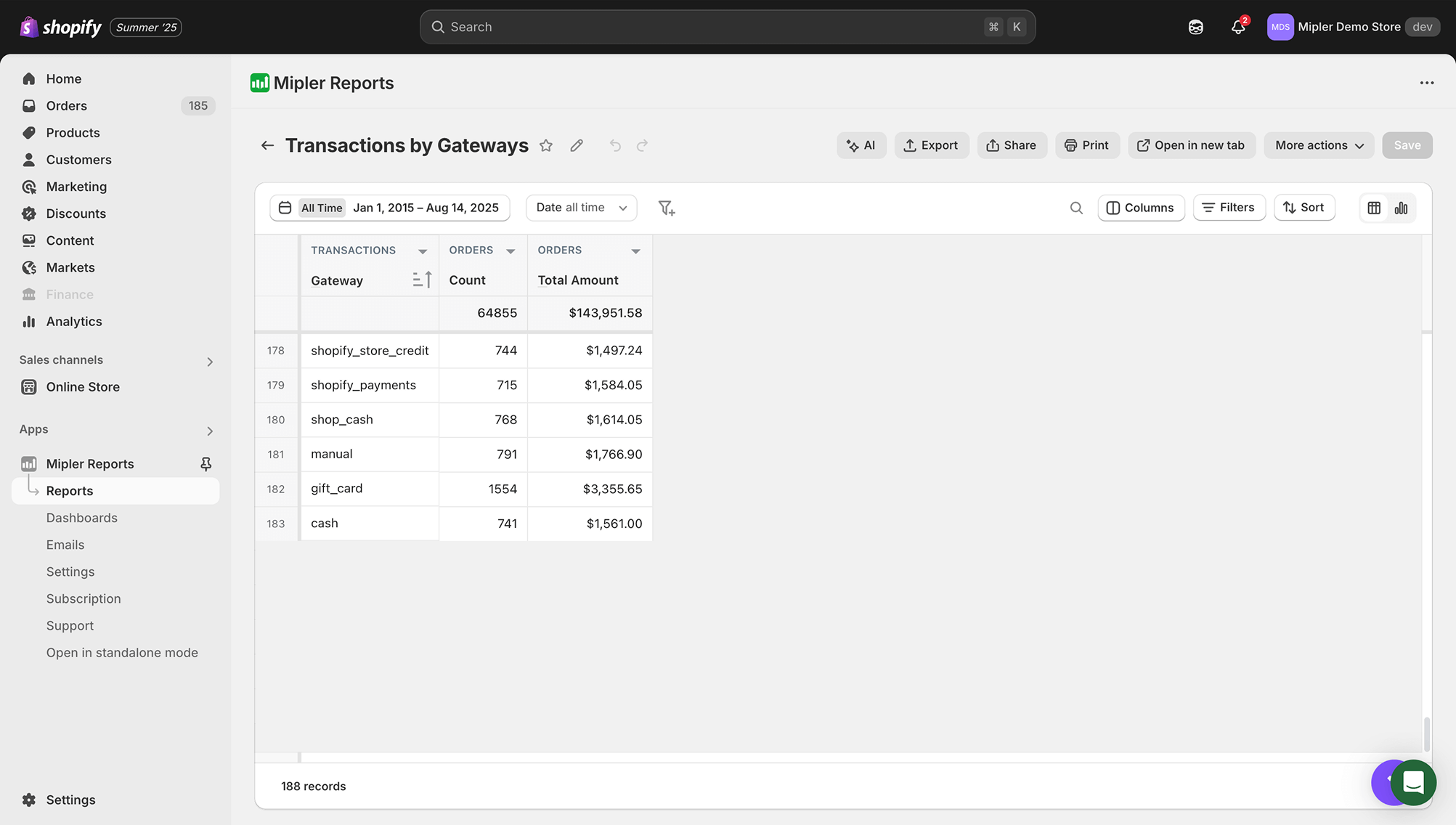Viewport: 1456px width, 825px height.
Task: Go to the Dashboards section
Action: click(x=81, y=517)
